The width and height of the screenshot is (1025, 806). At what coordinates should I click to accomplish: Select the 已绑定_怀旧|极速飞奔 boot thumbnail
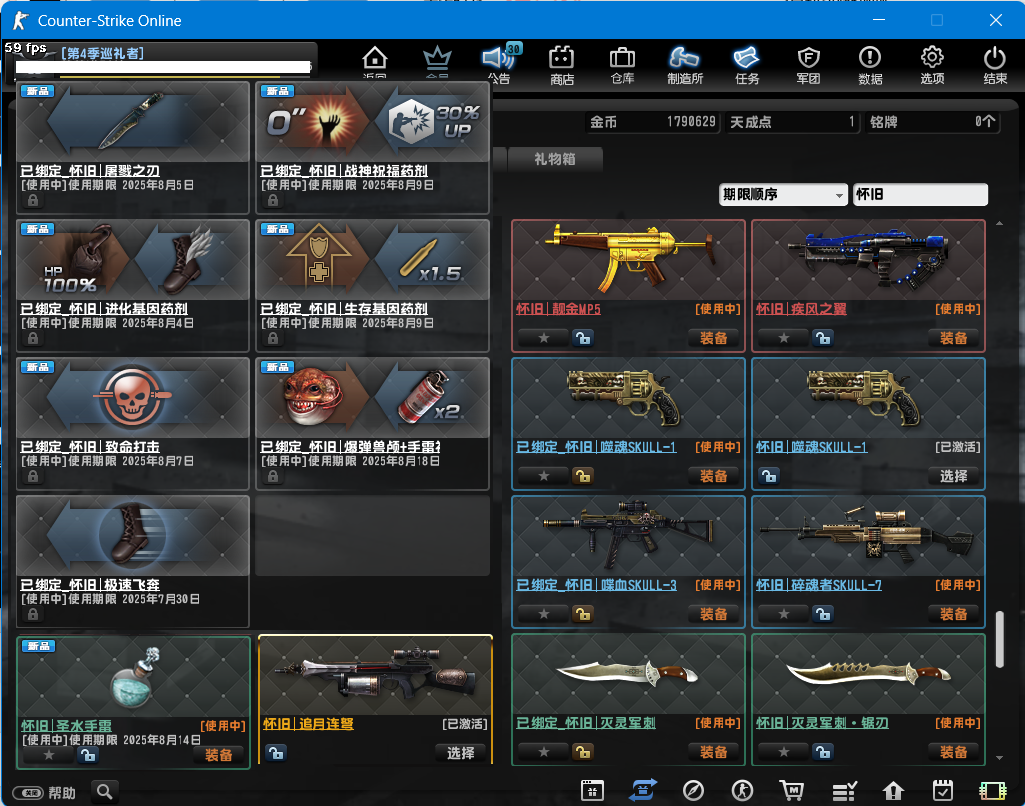click(133, 536)
